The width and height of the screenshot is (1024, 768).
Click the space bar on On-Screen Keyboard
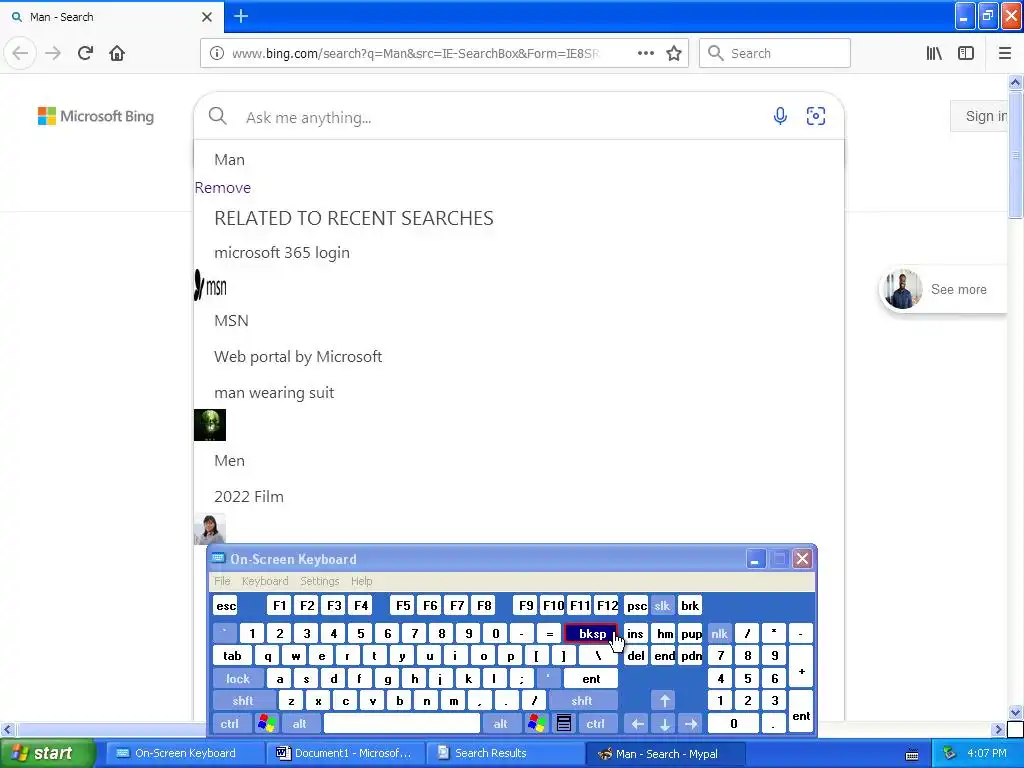coord(402,724)
